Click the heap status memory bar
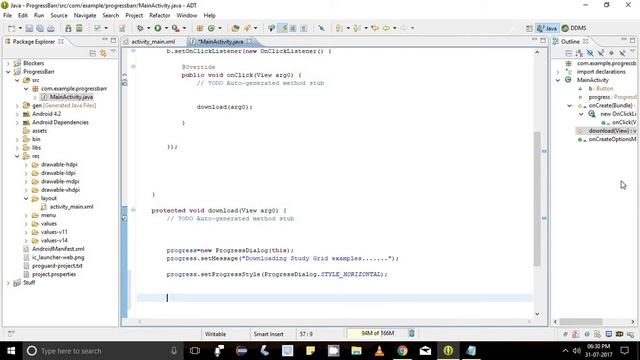This screenshot has height=360, width=640. [378, 333]
